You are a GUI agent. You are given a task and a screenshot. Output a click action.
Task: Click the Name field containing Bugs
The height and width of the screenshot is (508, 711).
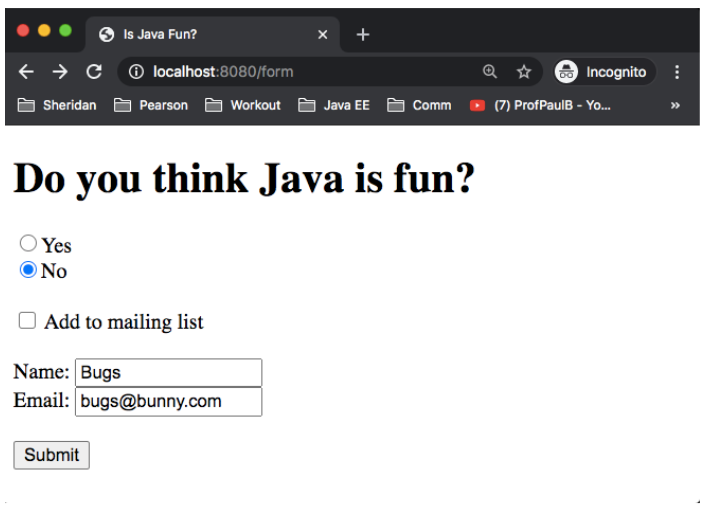(169, 372)
